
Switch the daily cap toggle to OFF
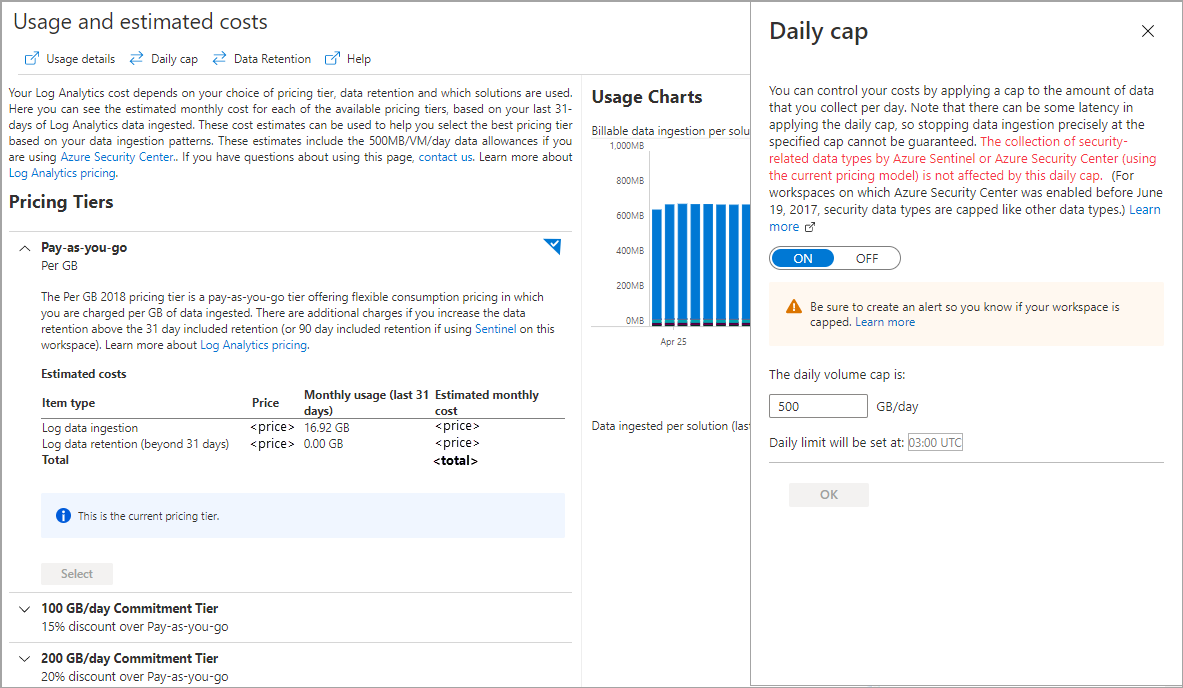867,259
